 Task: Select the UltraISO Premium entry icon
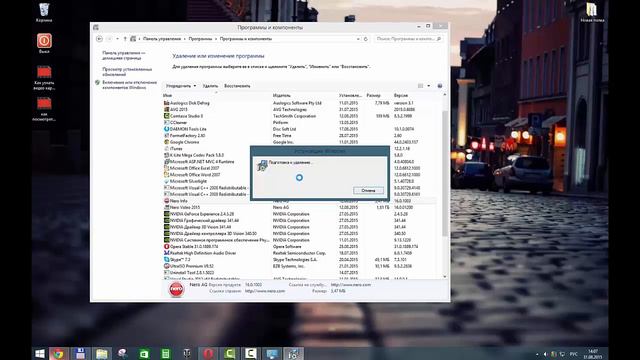tap(167, 266)
